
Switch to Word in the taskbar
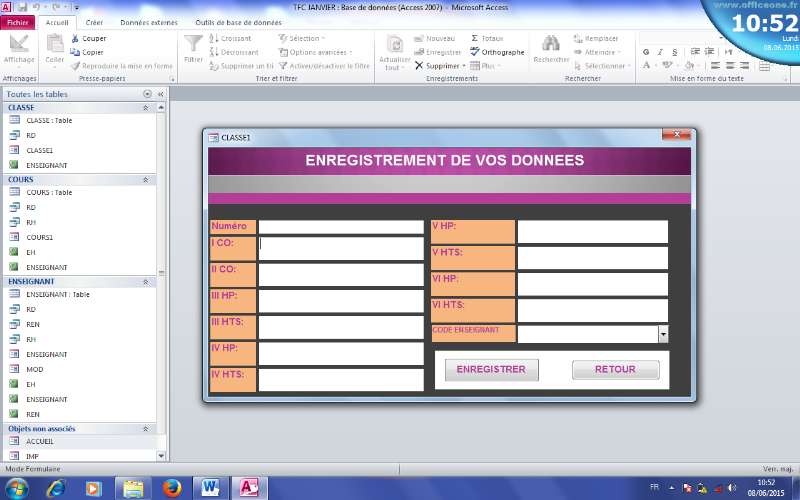[x=210, y=488]
